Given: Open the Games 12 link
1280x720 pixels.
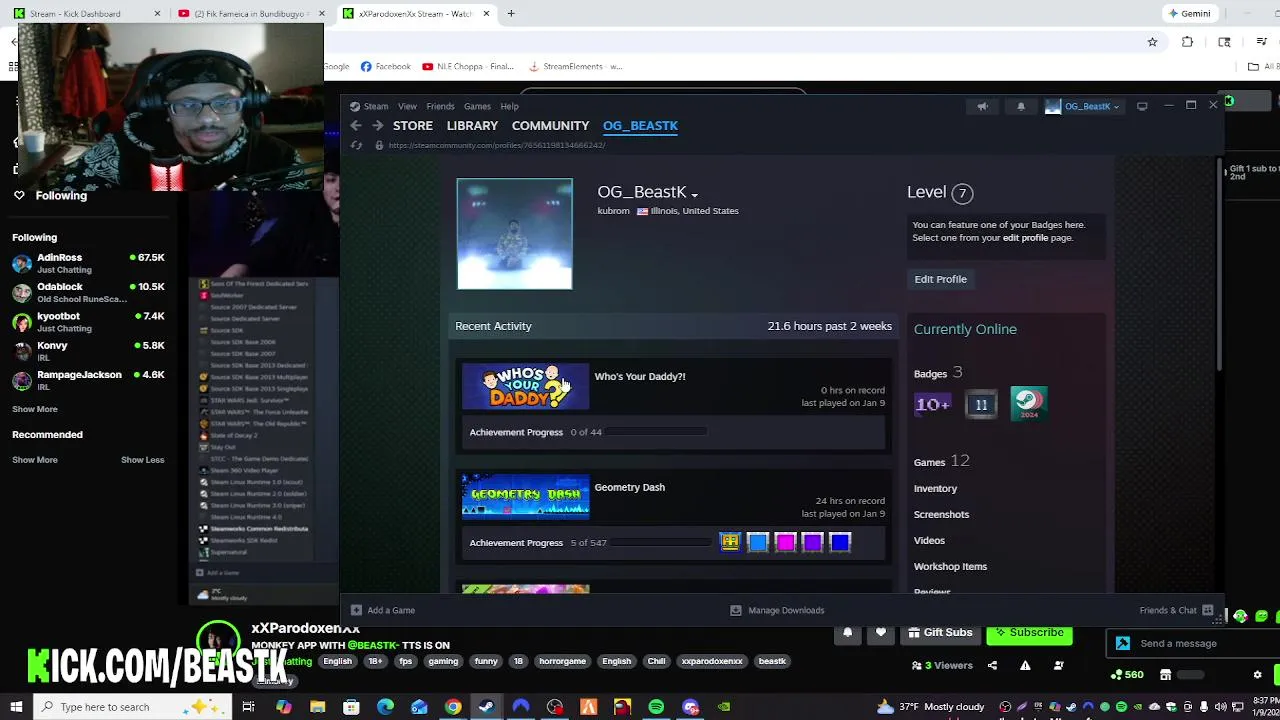Looking at the screenshot, I should click(x=941, y=462).
